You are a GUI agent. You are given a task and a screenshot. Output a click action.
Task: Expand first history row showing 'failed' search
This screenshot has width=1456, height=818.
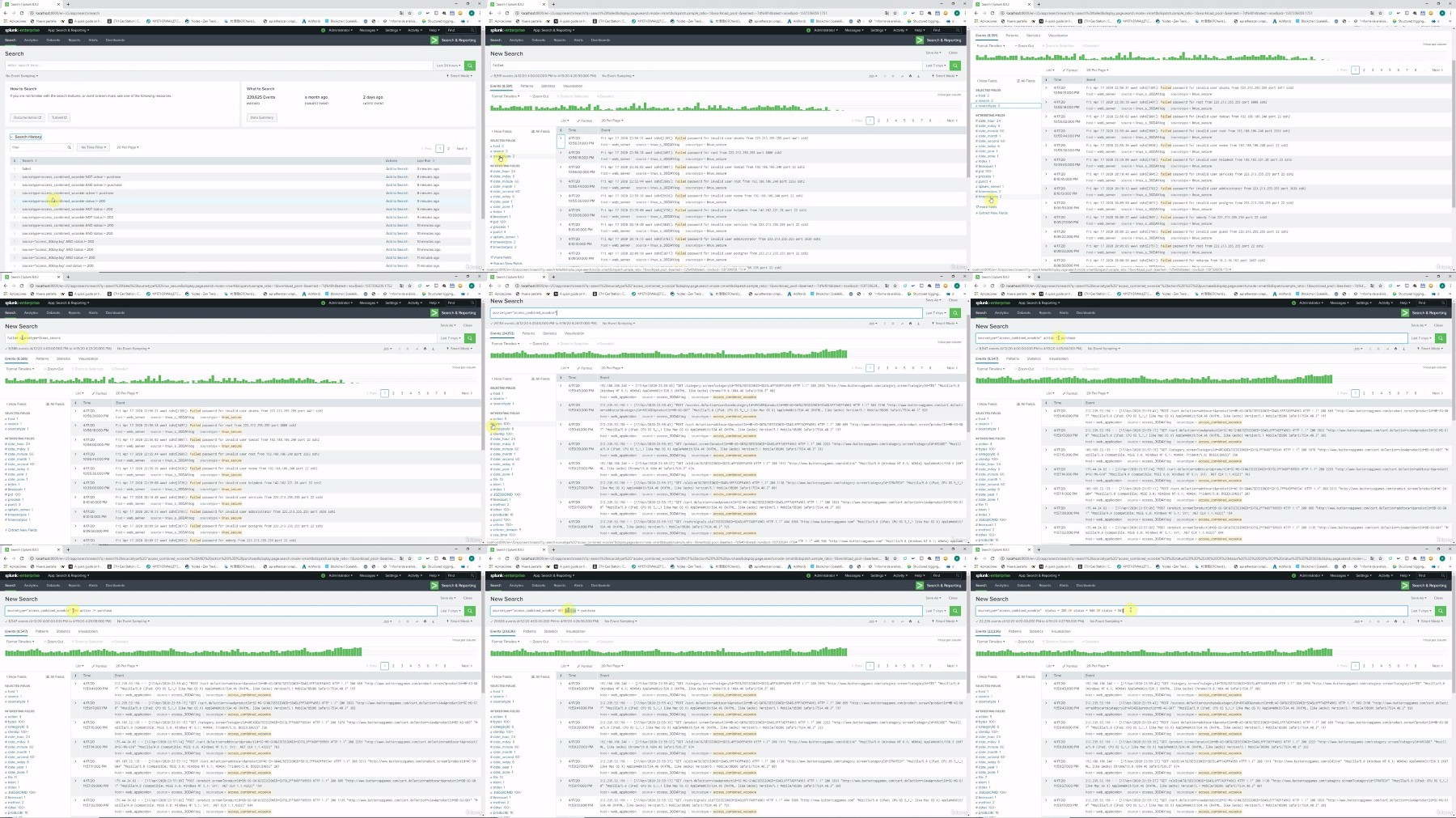(x=14, y=168)
